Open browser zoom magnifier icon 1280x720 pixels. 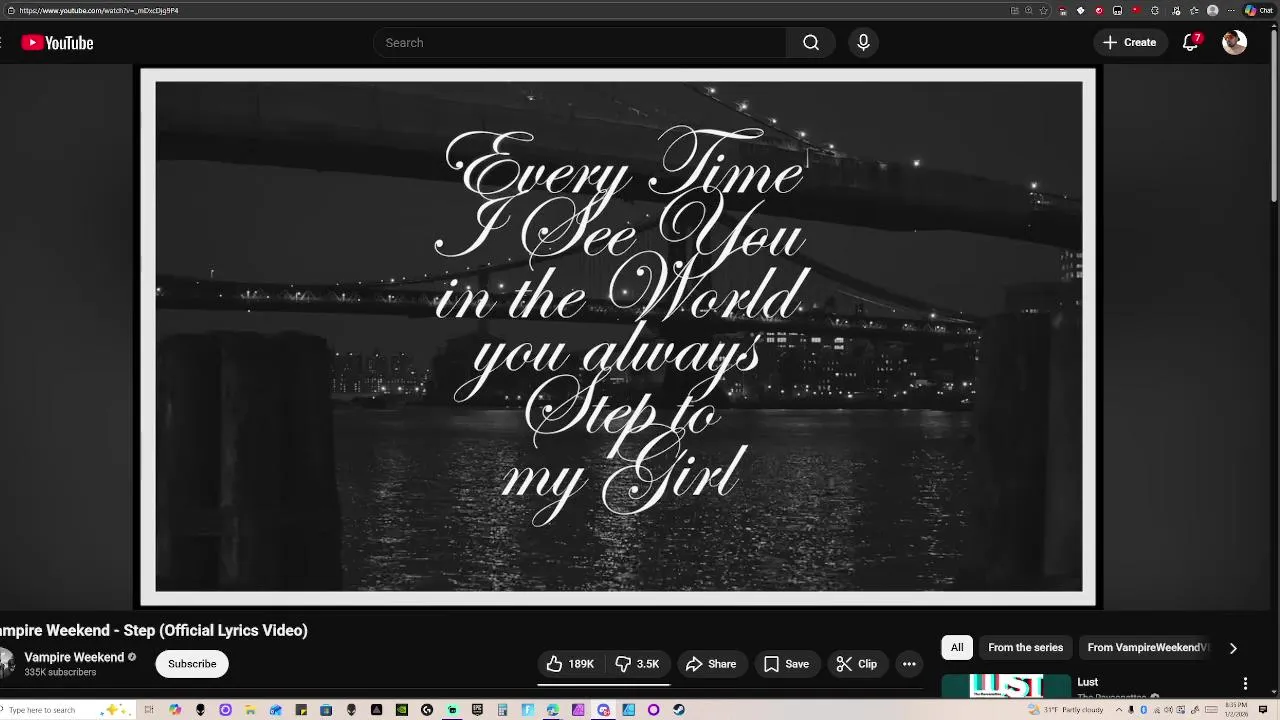[1028, 10]
